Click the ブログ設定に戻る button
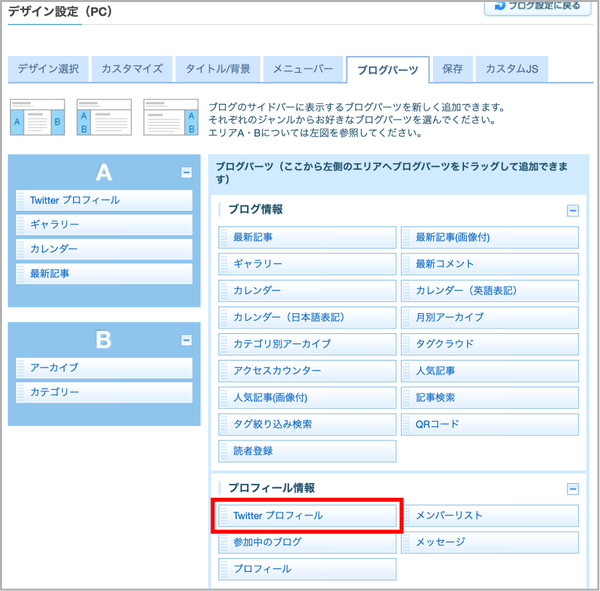Viewport: 600px width, 591px height. click(x=538, y=6)
